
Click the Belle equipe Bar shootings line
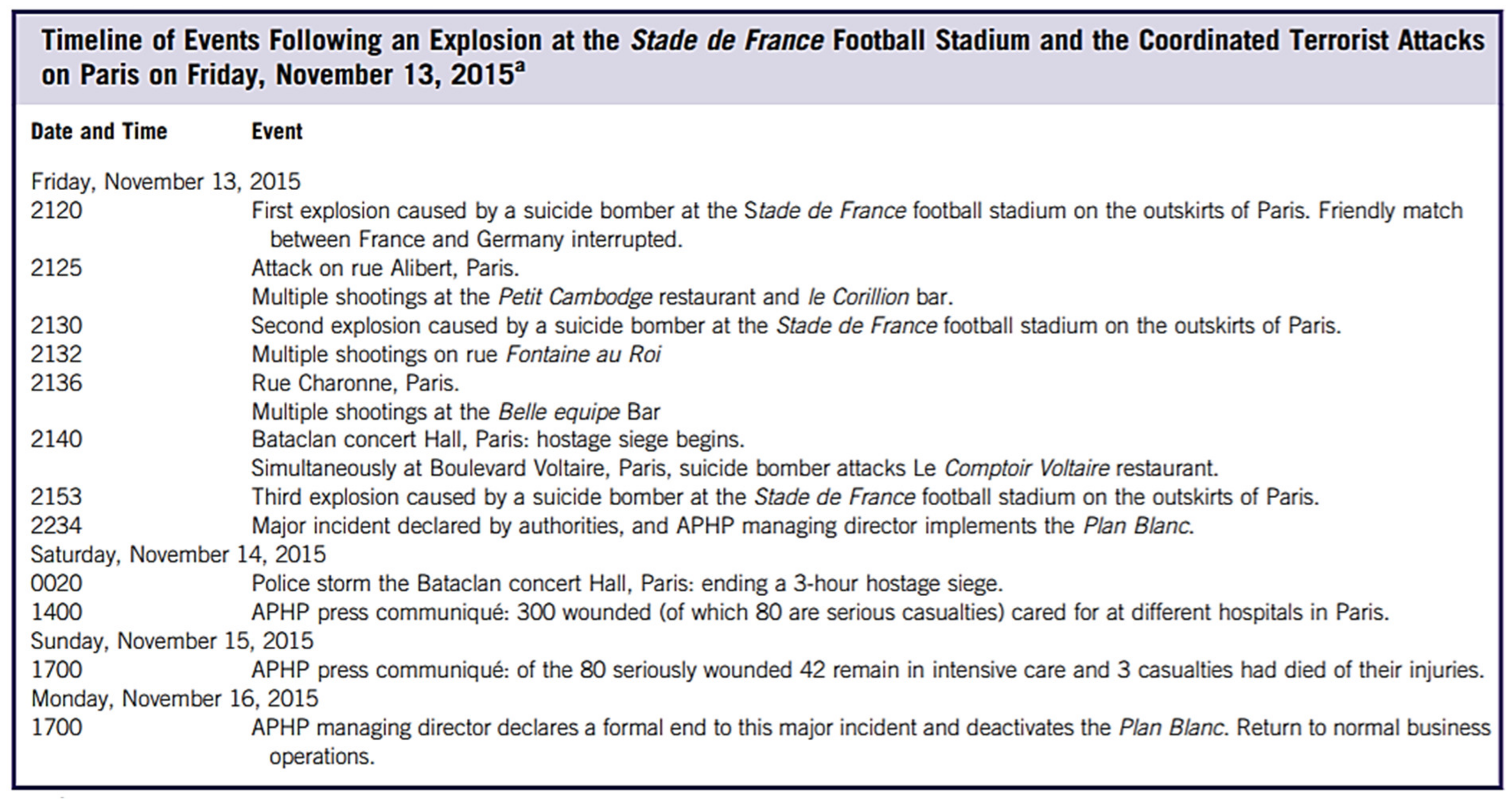pyautogui.click(x=455, y=412)
